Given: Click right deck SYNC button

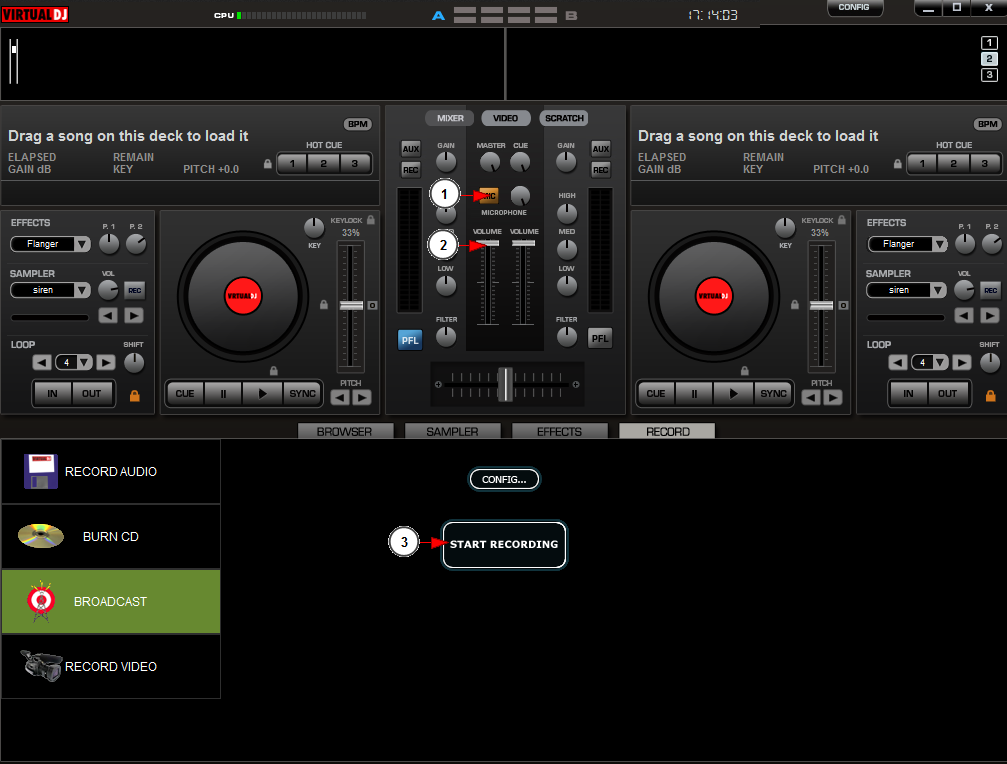Looking at the screenshot, I should point(773,394).
